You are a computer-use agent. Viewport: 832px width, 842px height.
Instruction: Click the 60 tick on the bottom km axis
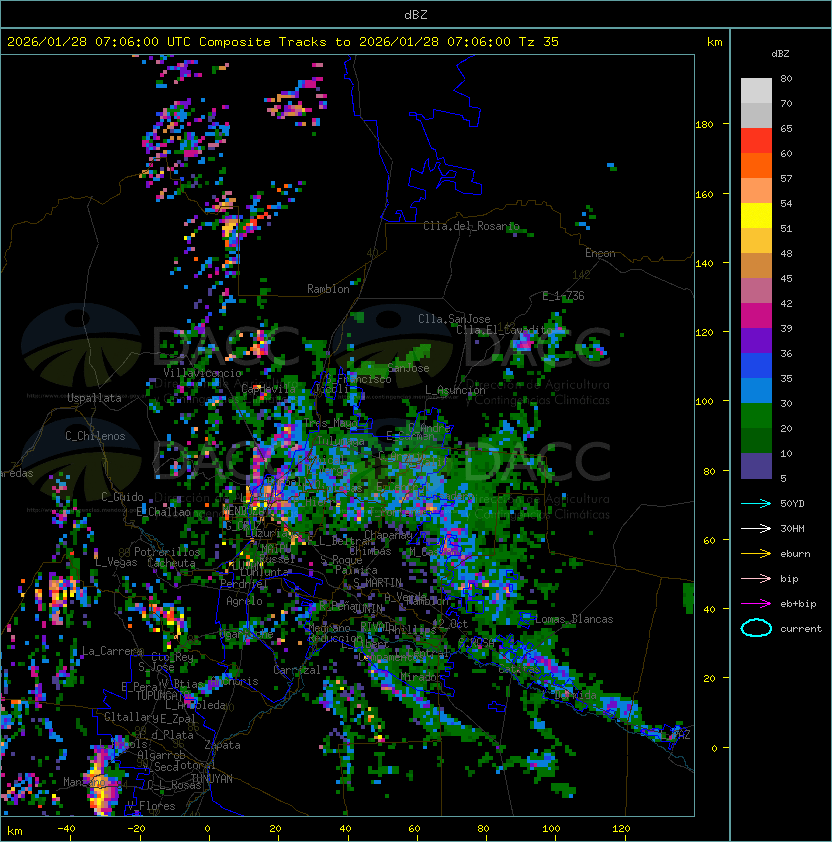414,829
